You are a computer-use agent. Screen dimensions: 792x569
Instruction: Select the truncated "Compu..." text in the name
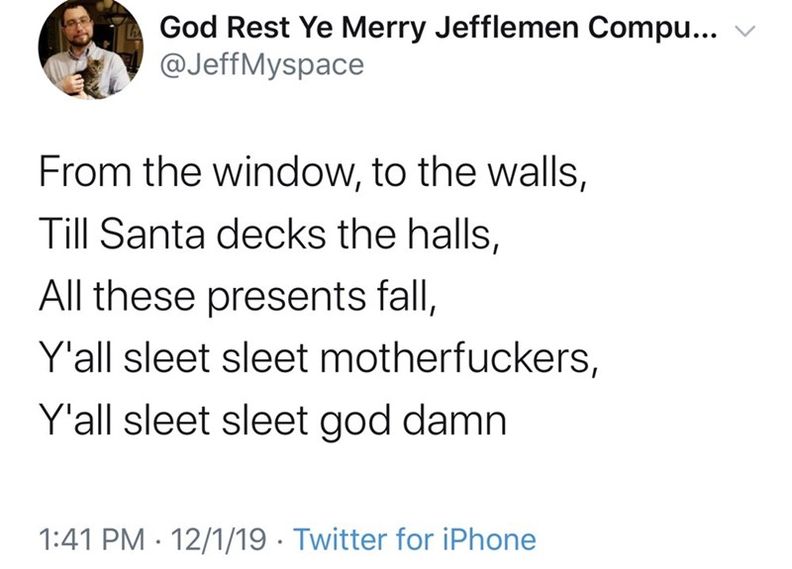[x=653, y=28]
